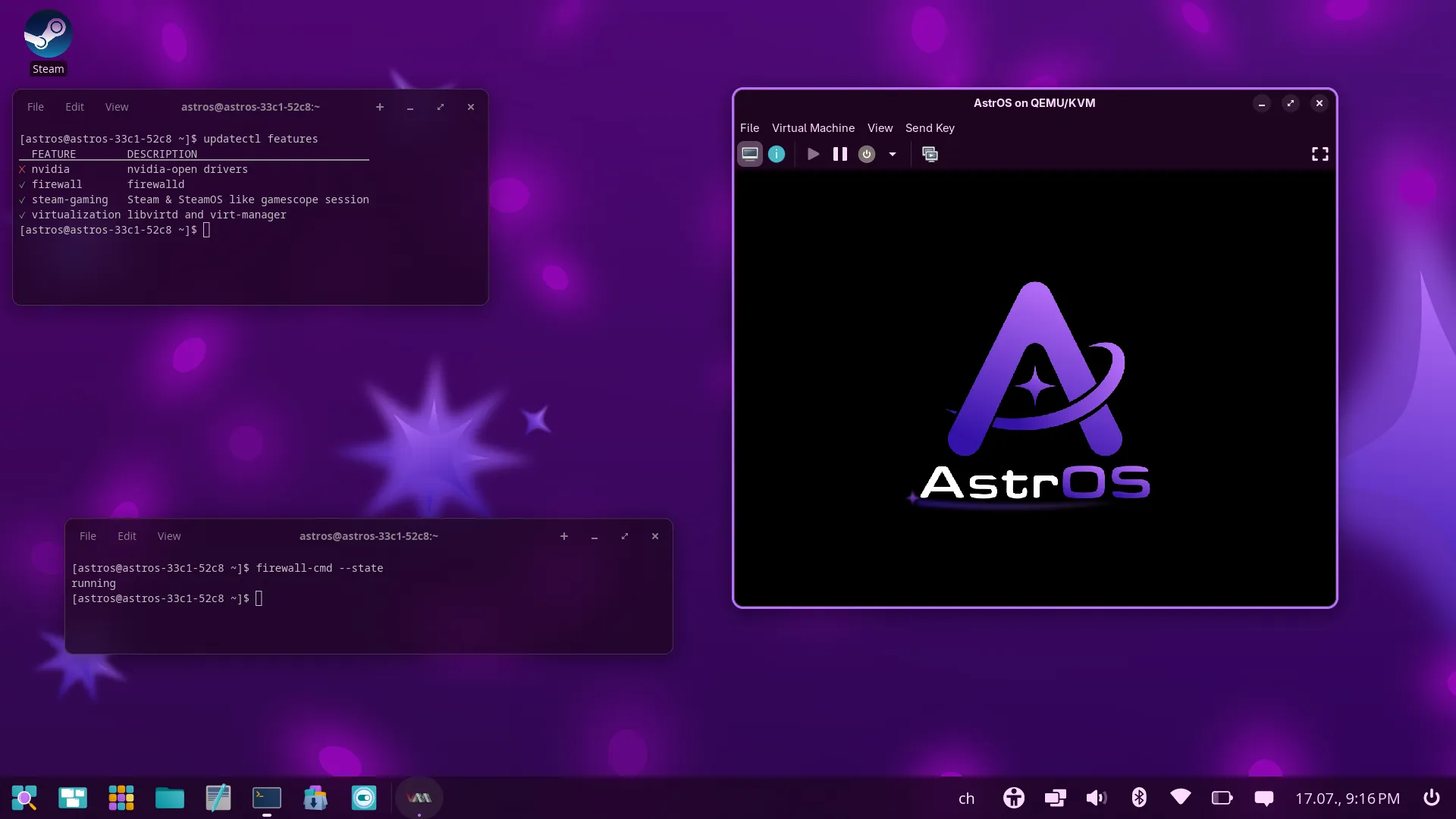
Task: Open the 'ch' keyboard layout indicator
Action: 966,799
